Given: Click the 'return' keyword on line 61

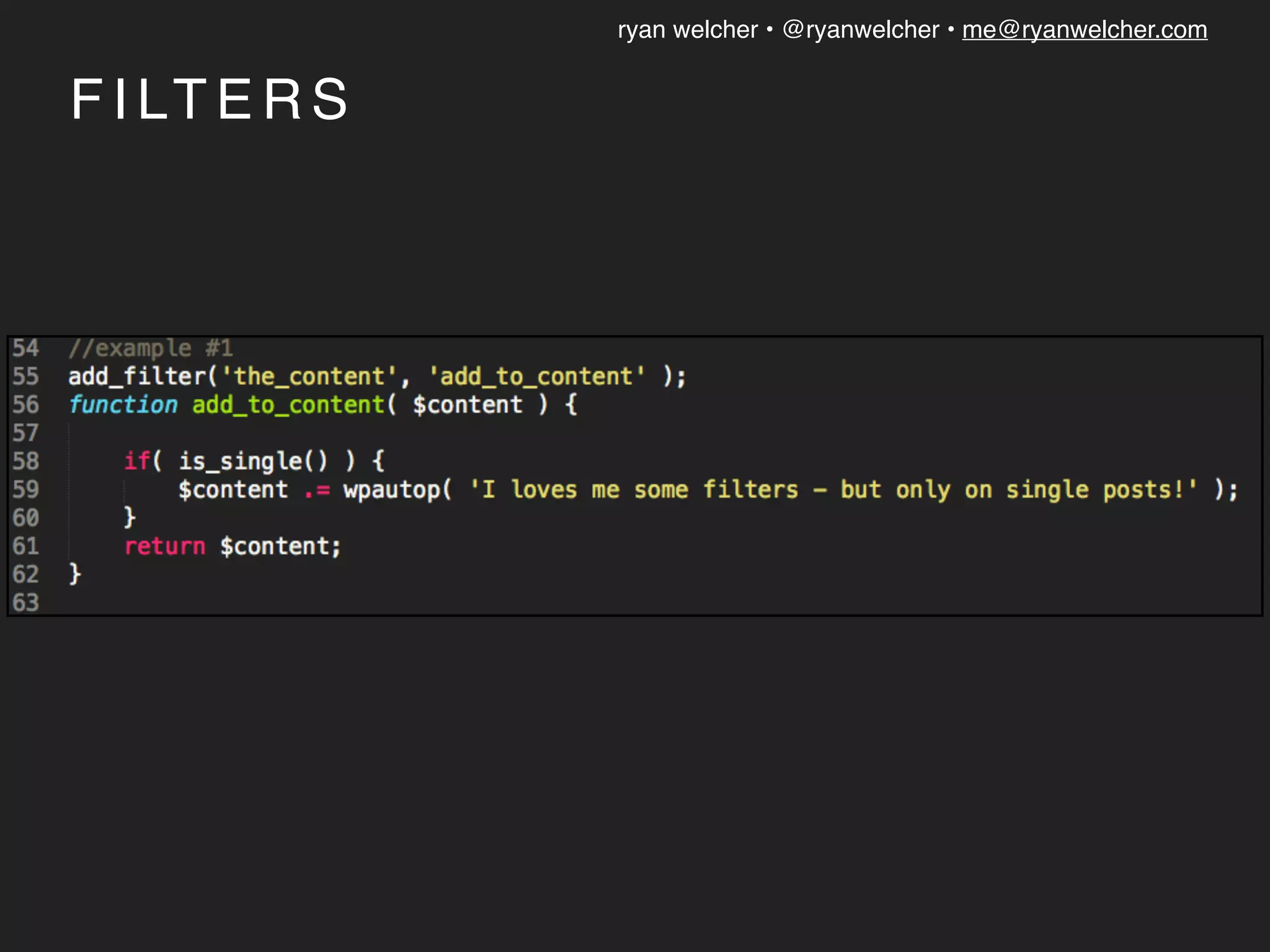Looking at the screenshot, I should tap(164, 546).
